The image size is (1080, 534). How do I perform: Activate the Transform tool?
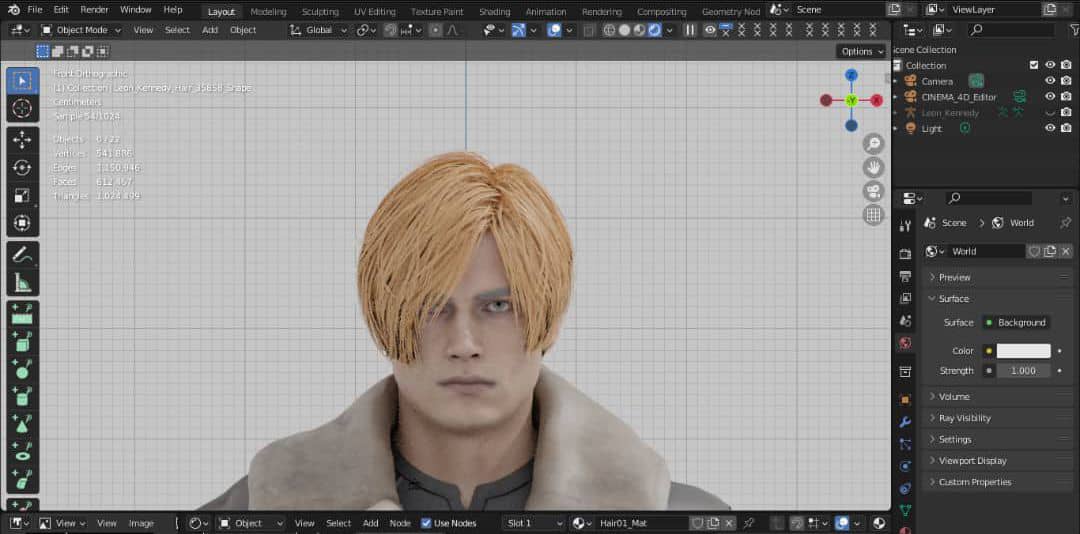[x=22, y=223]
